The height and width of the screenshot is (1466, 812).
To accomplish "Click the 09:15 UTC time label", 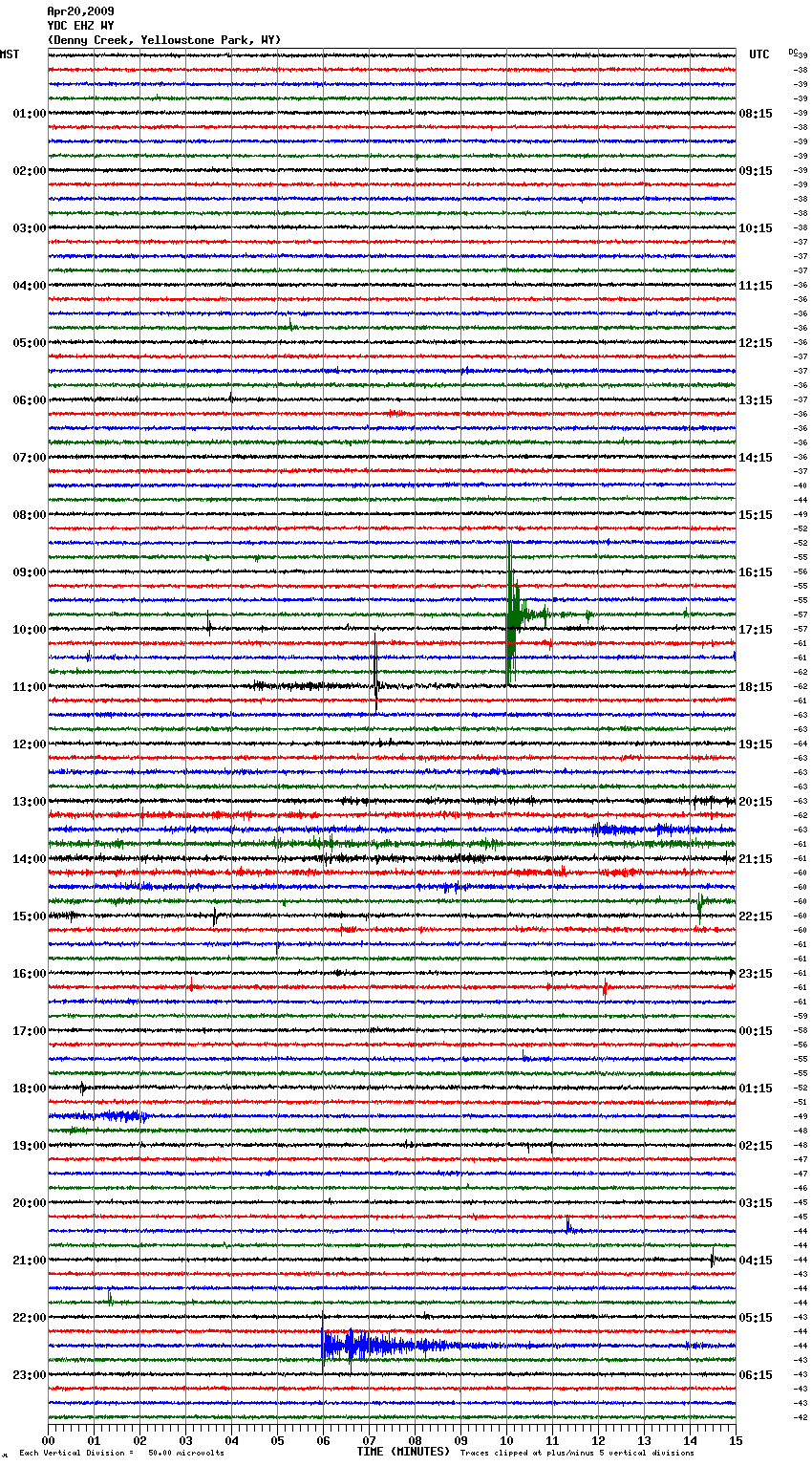I will point(756,171).
